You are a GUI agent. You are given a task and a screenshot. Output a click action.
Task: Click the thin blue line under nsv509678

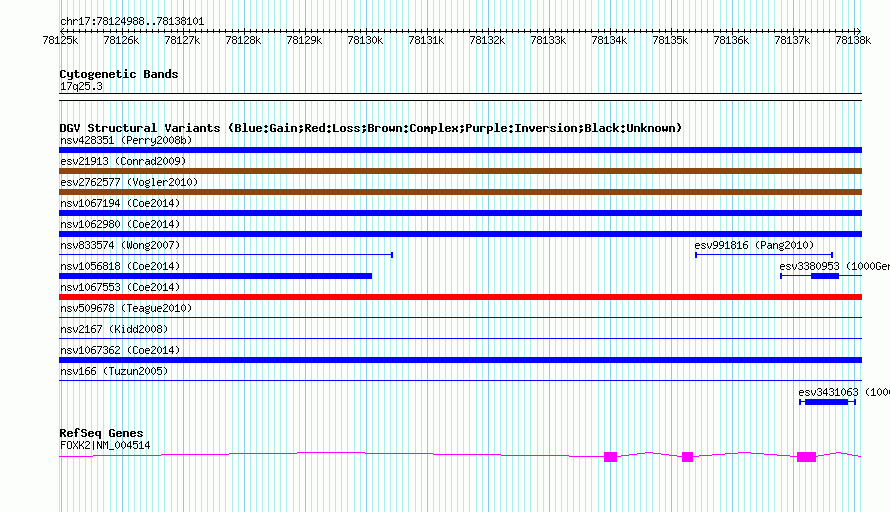coord(460,317)
